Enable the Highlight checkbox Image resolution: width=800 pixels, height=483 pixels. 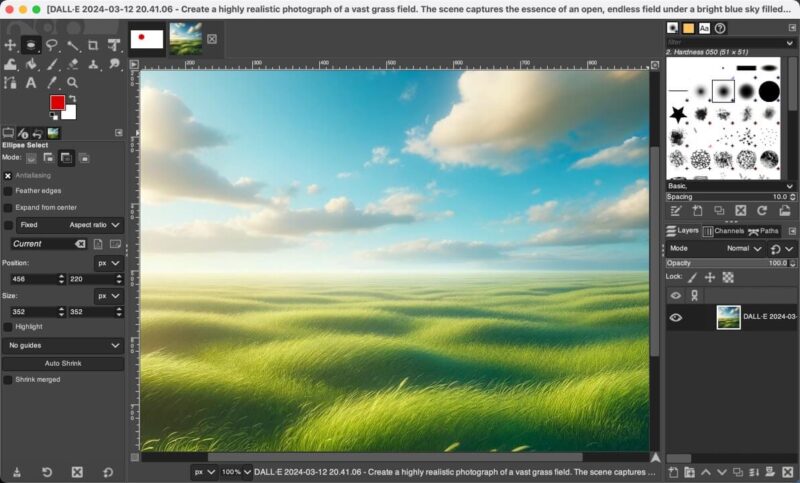(x=8, y=326)
